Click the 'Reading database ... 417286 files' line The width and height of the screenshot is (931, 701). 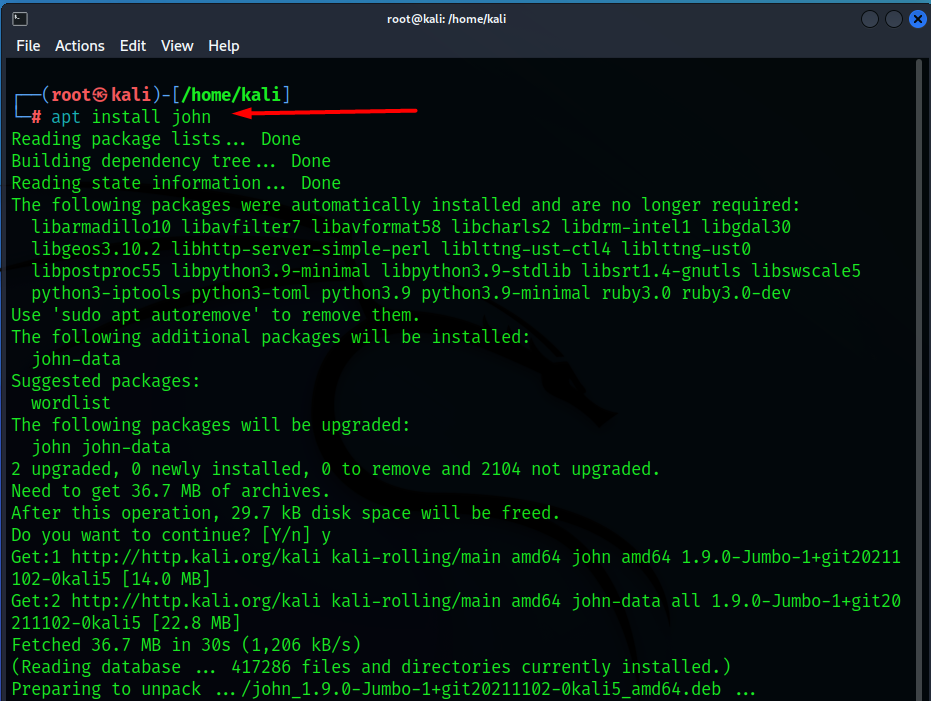371,667
